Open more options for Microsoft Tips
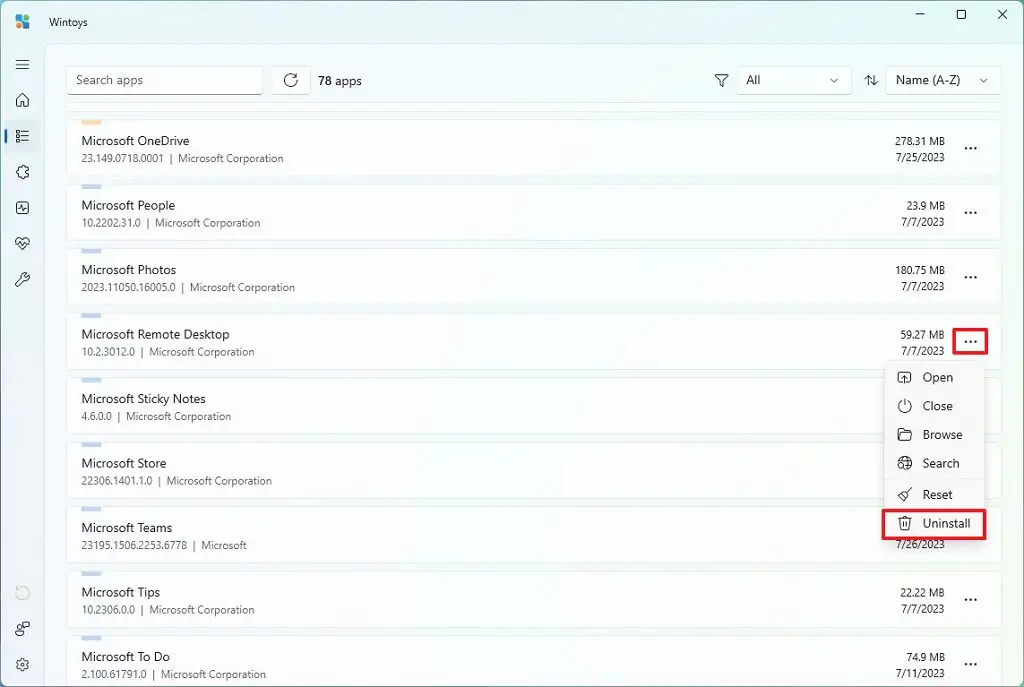 click(970, 600)
